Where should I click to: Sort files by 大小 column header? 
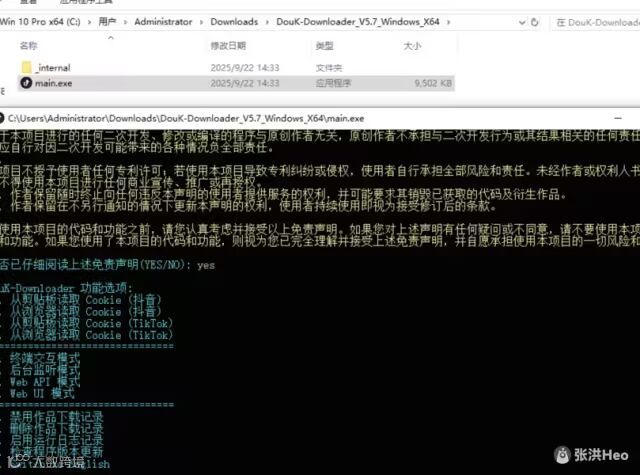pyautogui.click(x=412, y=46)
